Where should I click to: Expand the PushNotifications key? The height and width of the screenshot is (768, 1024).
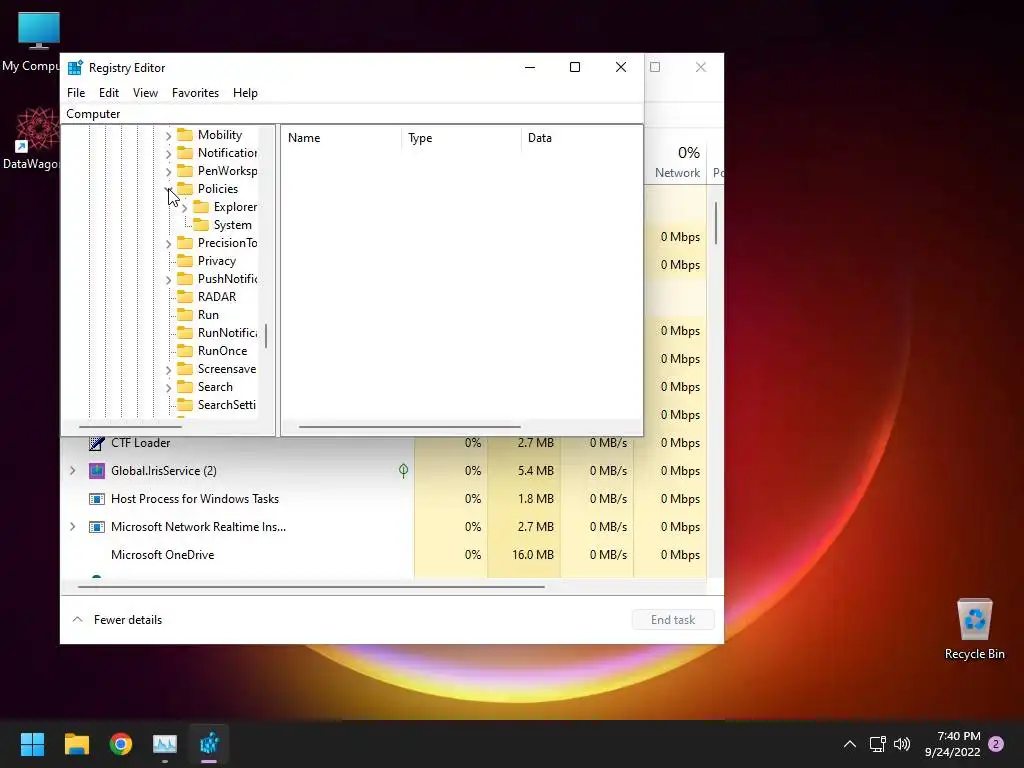tap(168, 280)
